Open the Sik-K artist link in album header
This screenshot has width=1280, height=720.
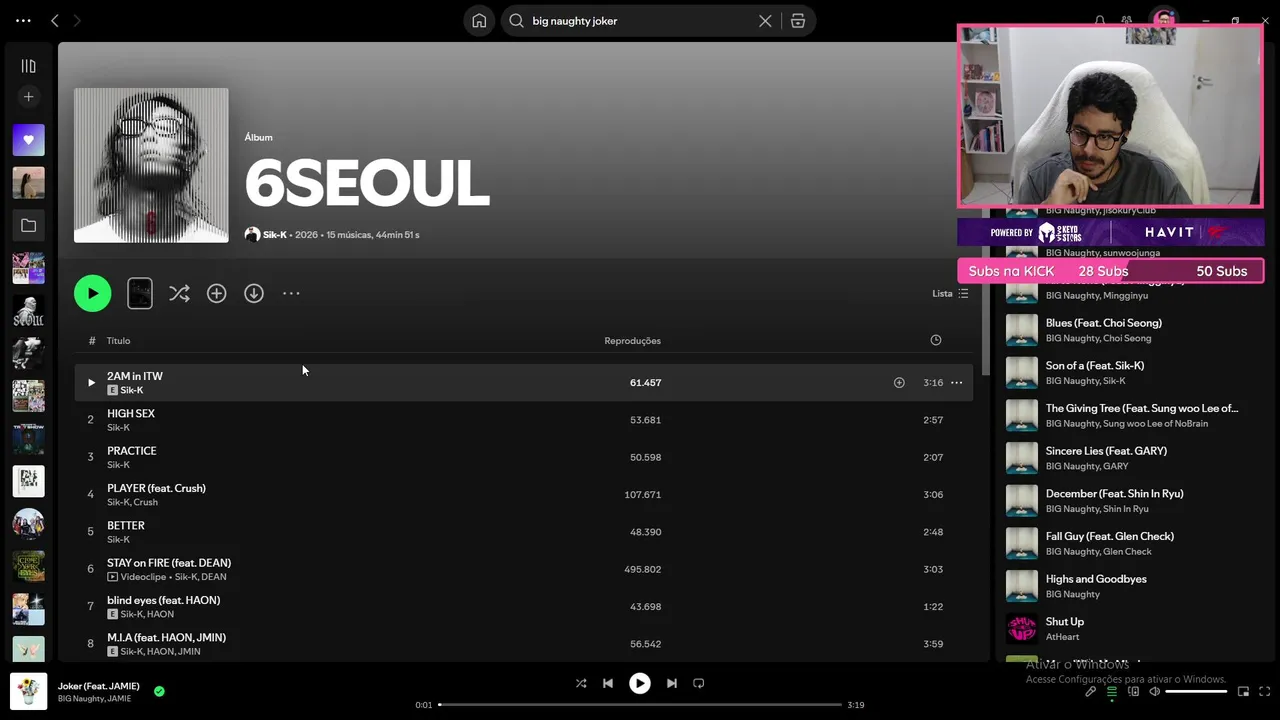274,235
